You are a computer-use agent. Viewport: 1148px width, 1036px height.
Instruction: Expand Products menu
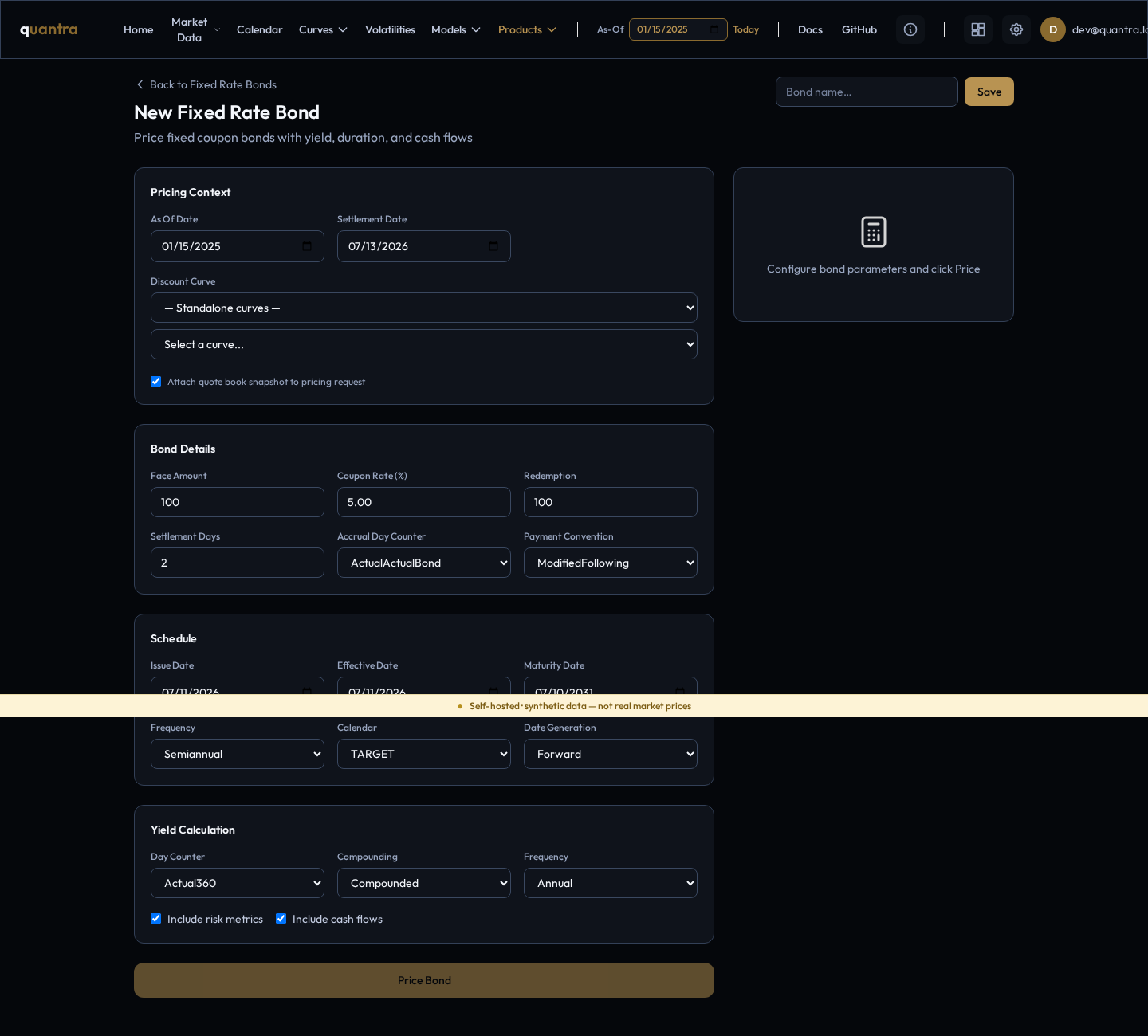coord(527,29)
